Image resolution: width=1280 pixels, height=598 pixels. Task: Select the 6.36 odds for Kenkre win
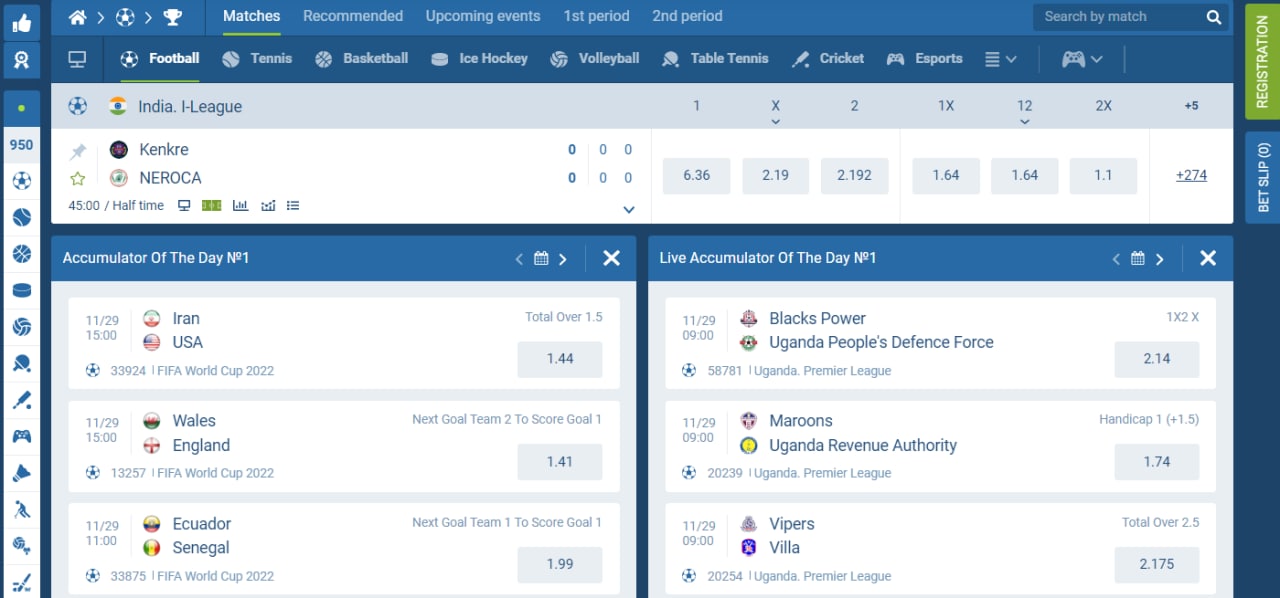697,175
